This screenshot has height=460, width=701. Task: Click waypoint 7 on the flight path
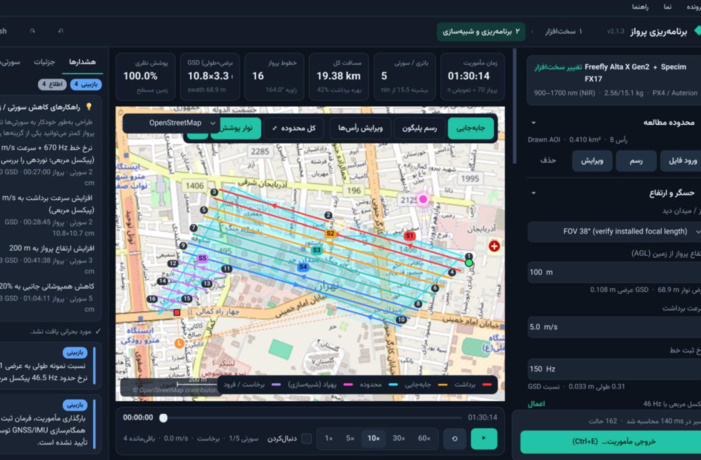pos(193,228)
